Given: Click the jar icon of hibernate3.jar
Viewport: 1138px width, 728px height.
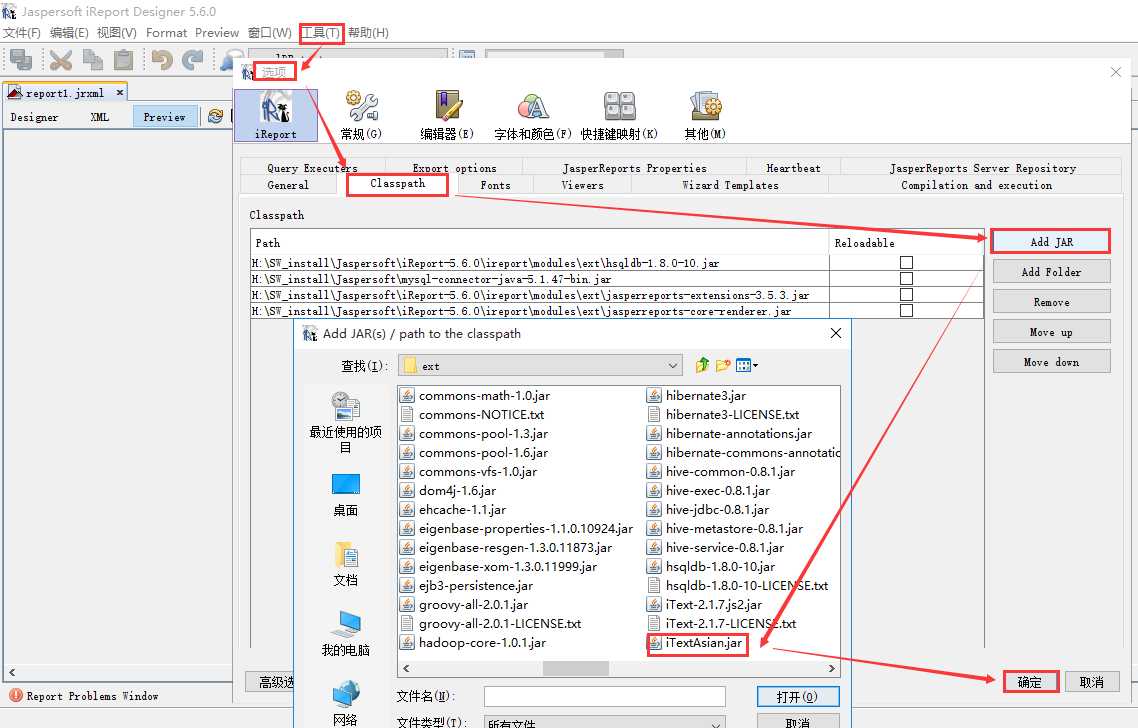Looking at the screenshot, I should [x=655, y=396].
